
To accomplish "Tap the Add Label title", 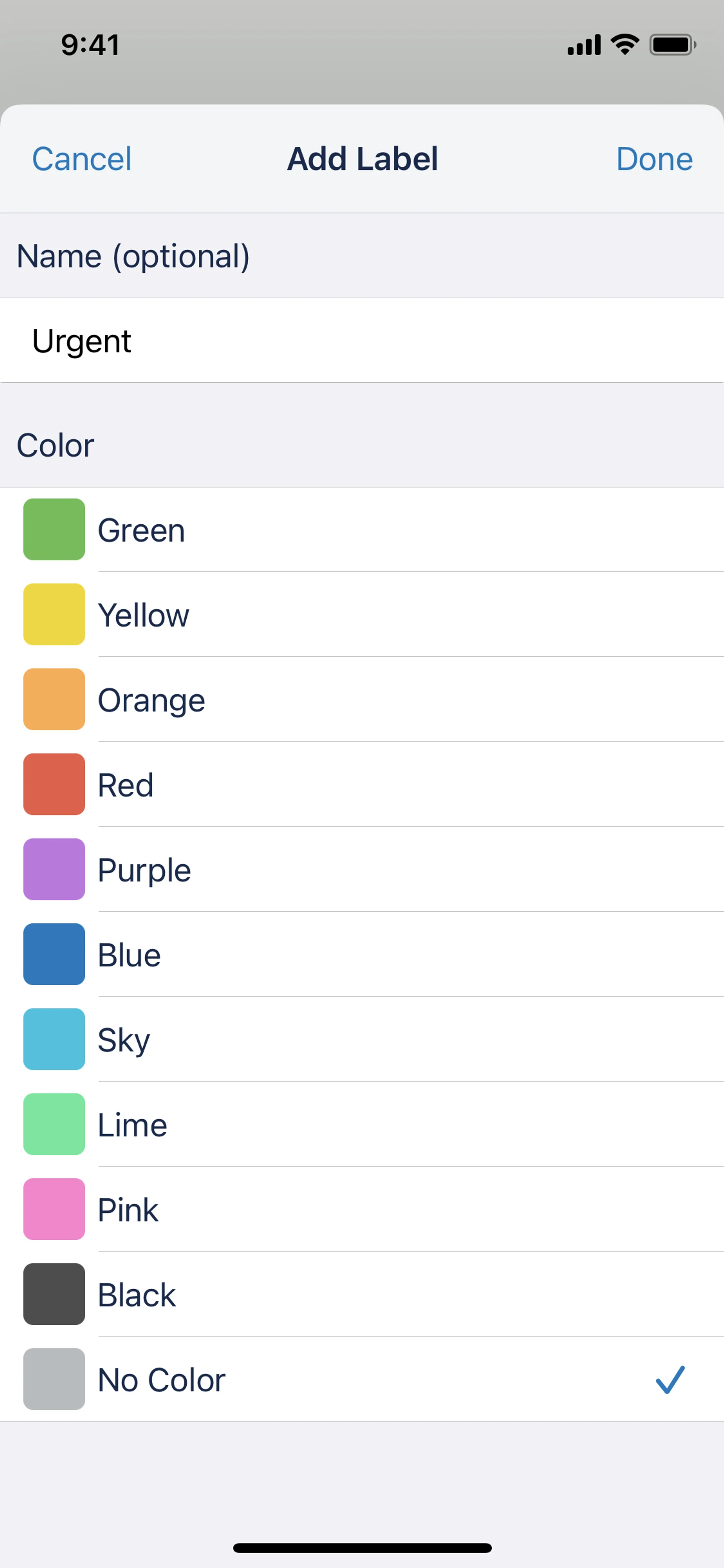I will (x=362, y=159).
